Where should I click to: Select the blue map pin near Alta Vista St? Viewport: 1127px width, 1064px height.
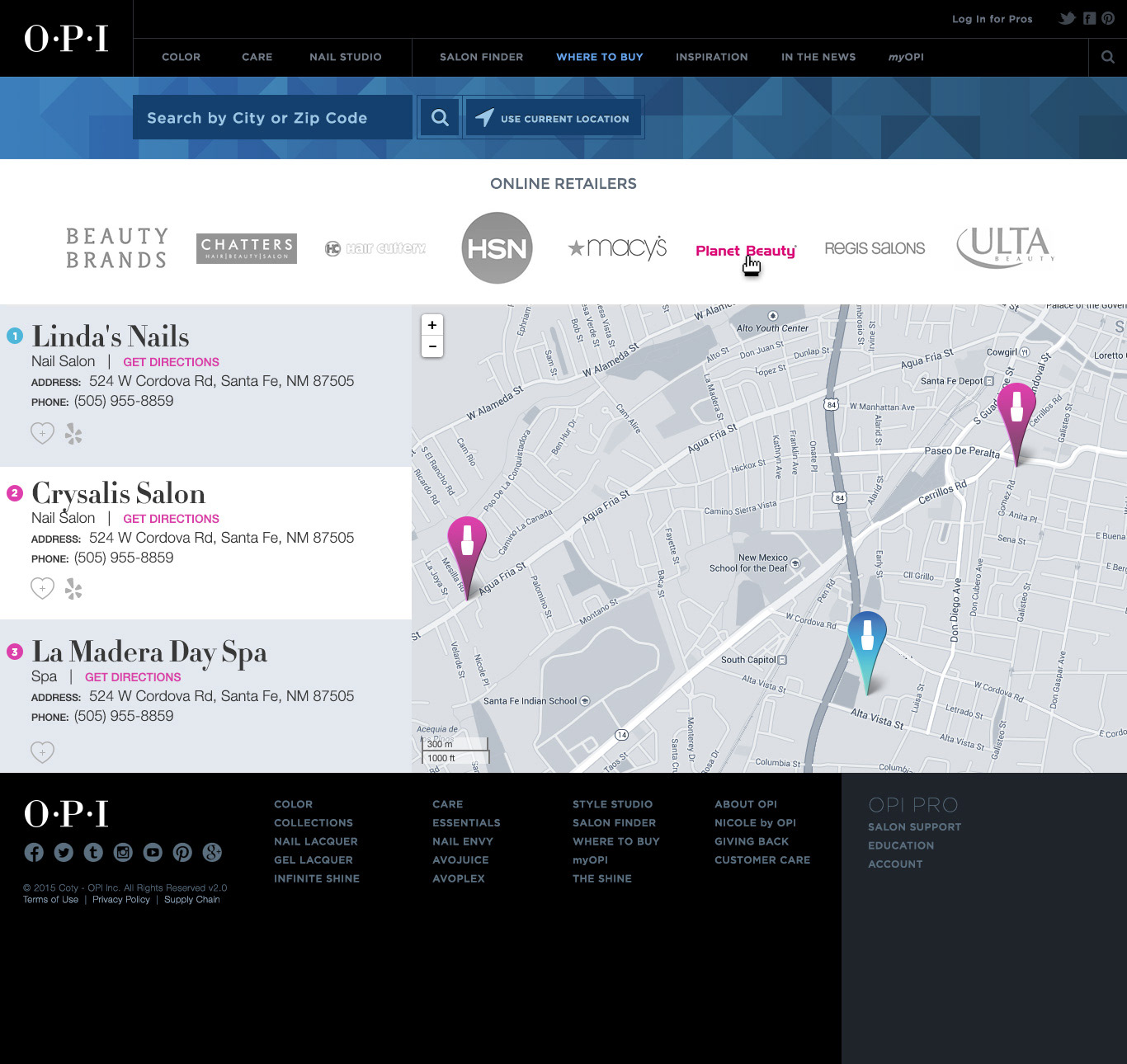coord(867,652)
